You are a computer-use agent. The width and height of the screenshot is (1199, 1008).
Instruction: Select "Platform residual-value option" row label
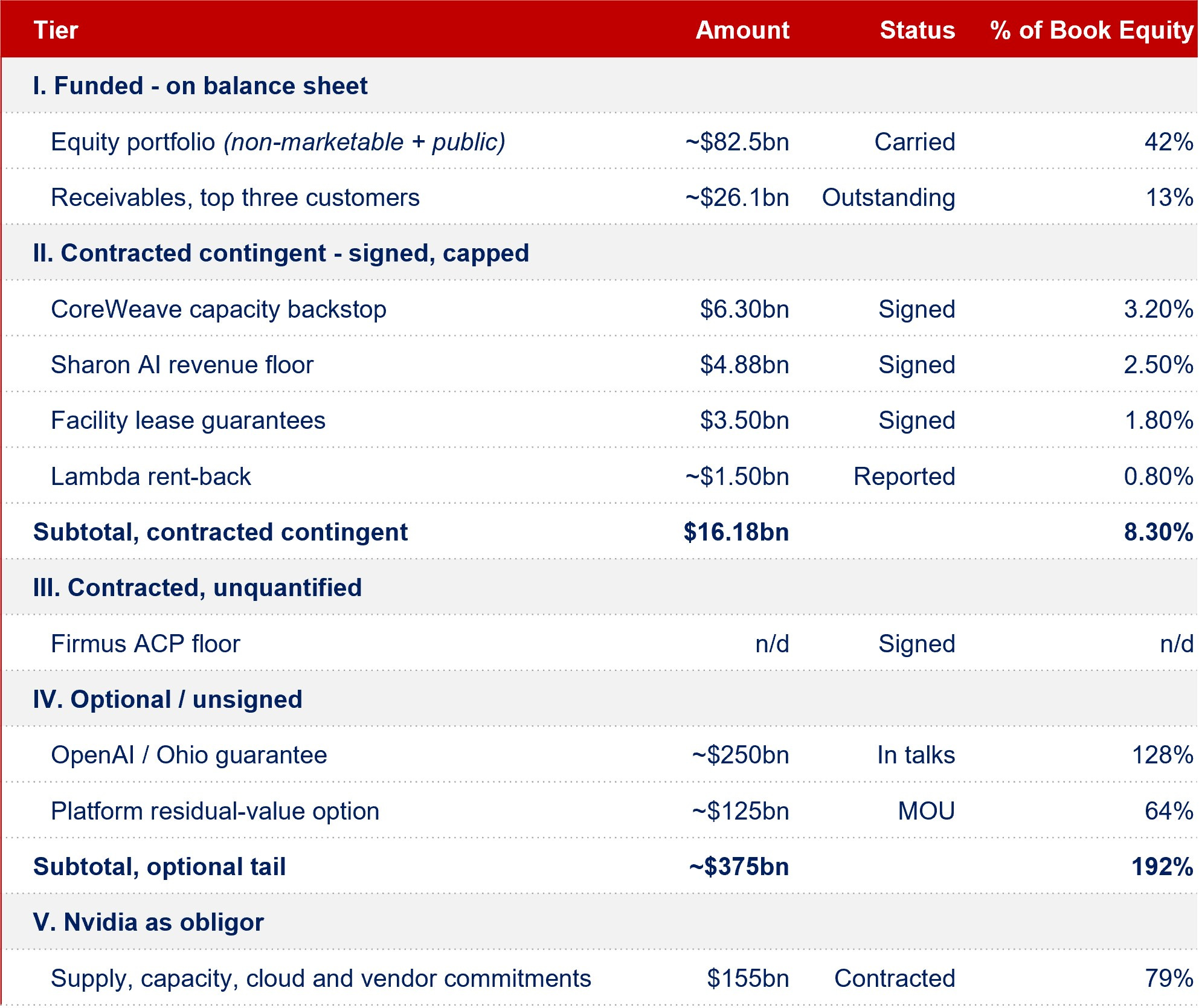pyautogui.click(x=214, y=812)
